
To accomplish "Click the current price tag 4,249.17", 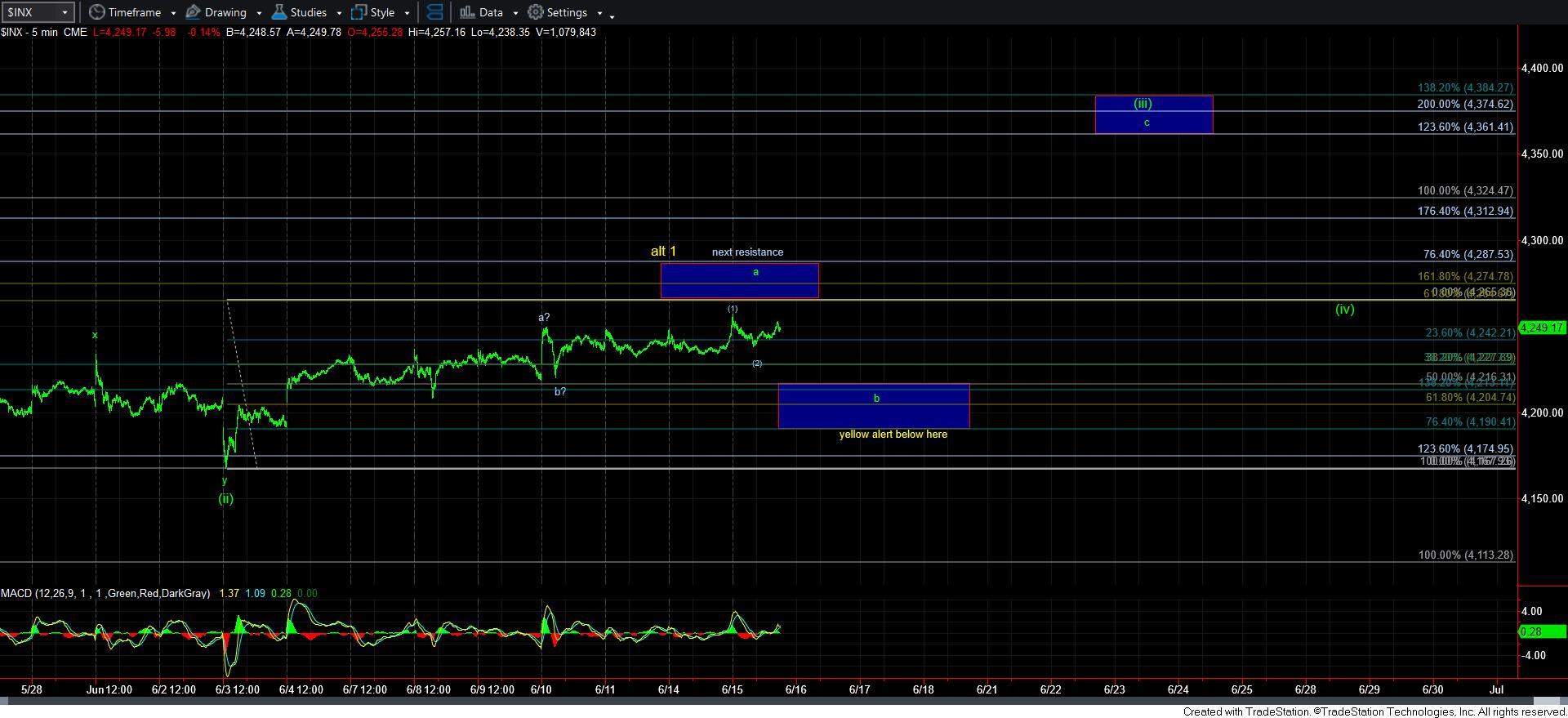I will tap(1542, 328).
